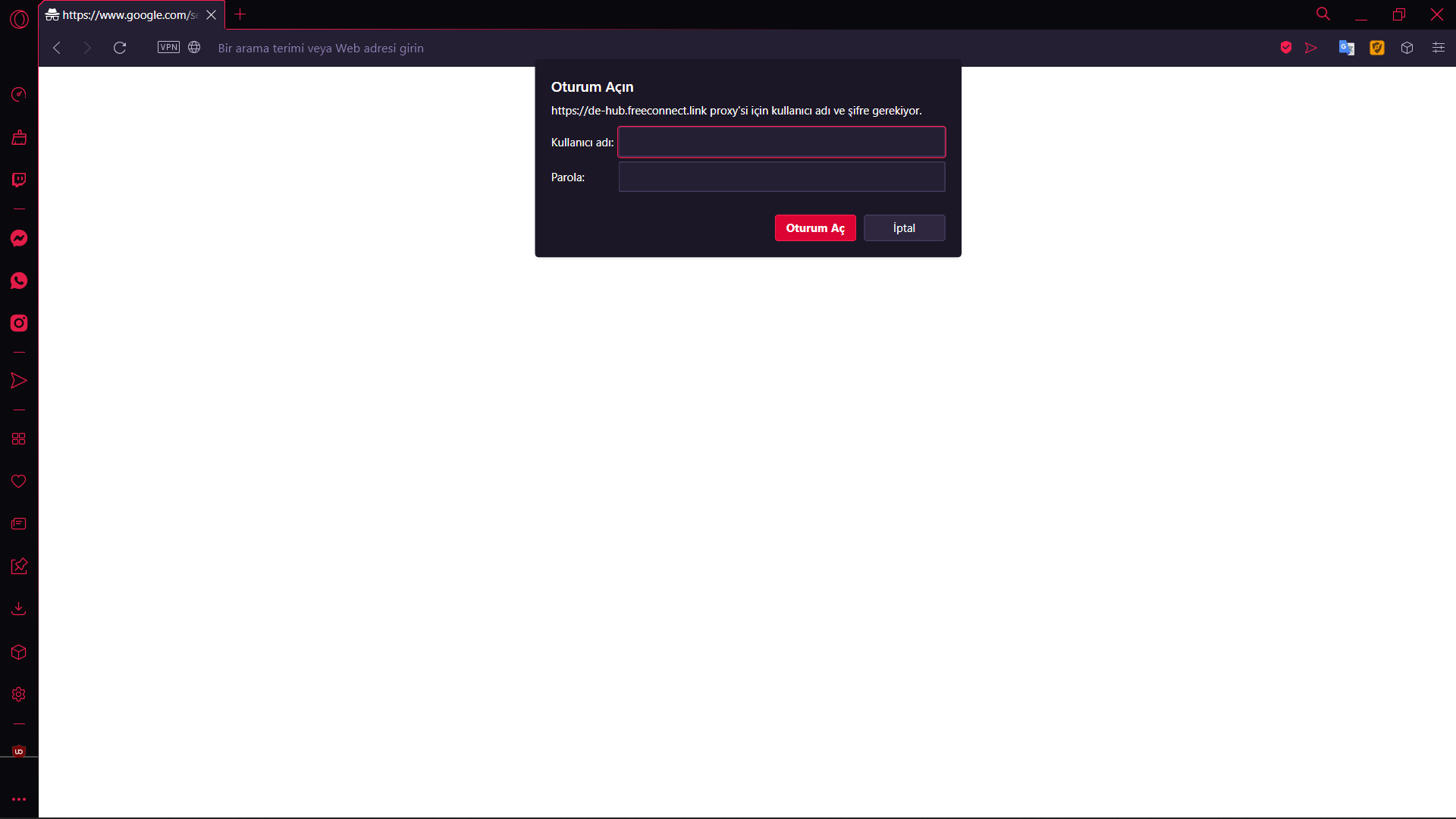Screen dimensions: 1456x819
Task: Open the extensions cube in toolbar
Action: point(1407,48)
